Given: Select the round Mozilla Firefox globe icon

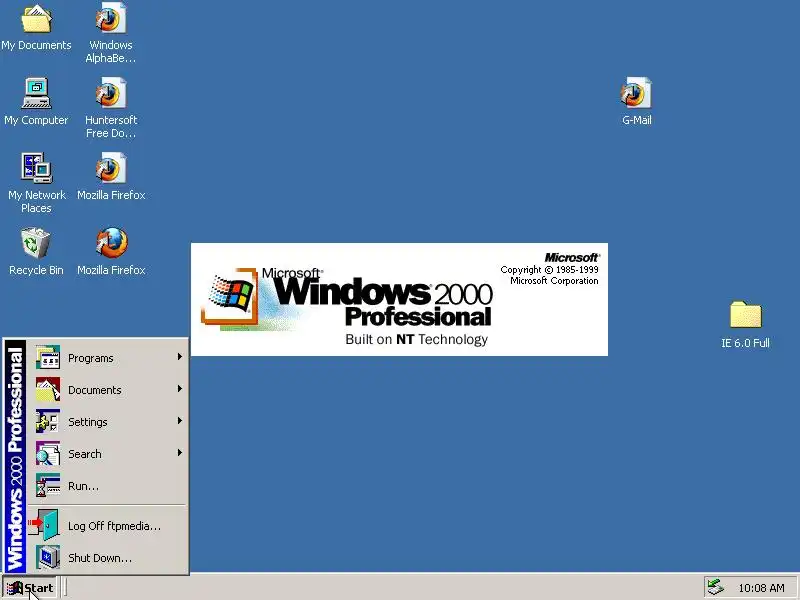Looking at the screenshot, I should pyautogui.click(x=112, y=243).
